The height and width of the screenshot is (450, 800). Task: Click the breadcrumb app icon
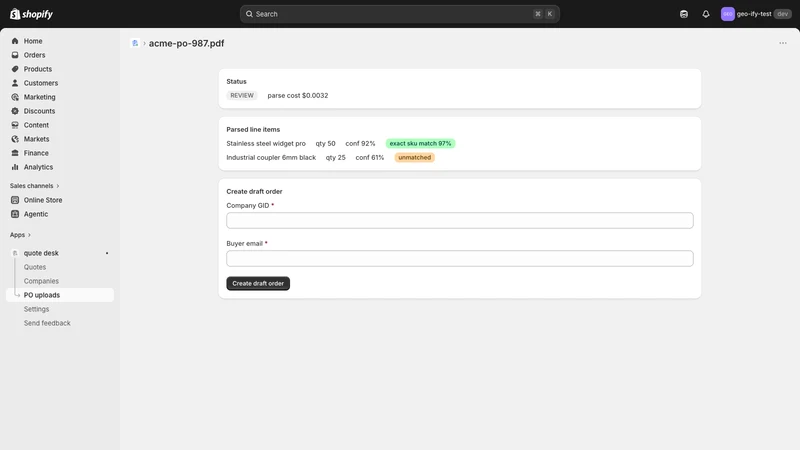tap(135, 43)
